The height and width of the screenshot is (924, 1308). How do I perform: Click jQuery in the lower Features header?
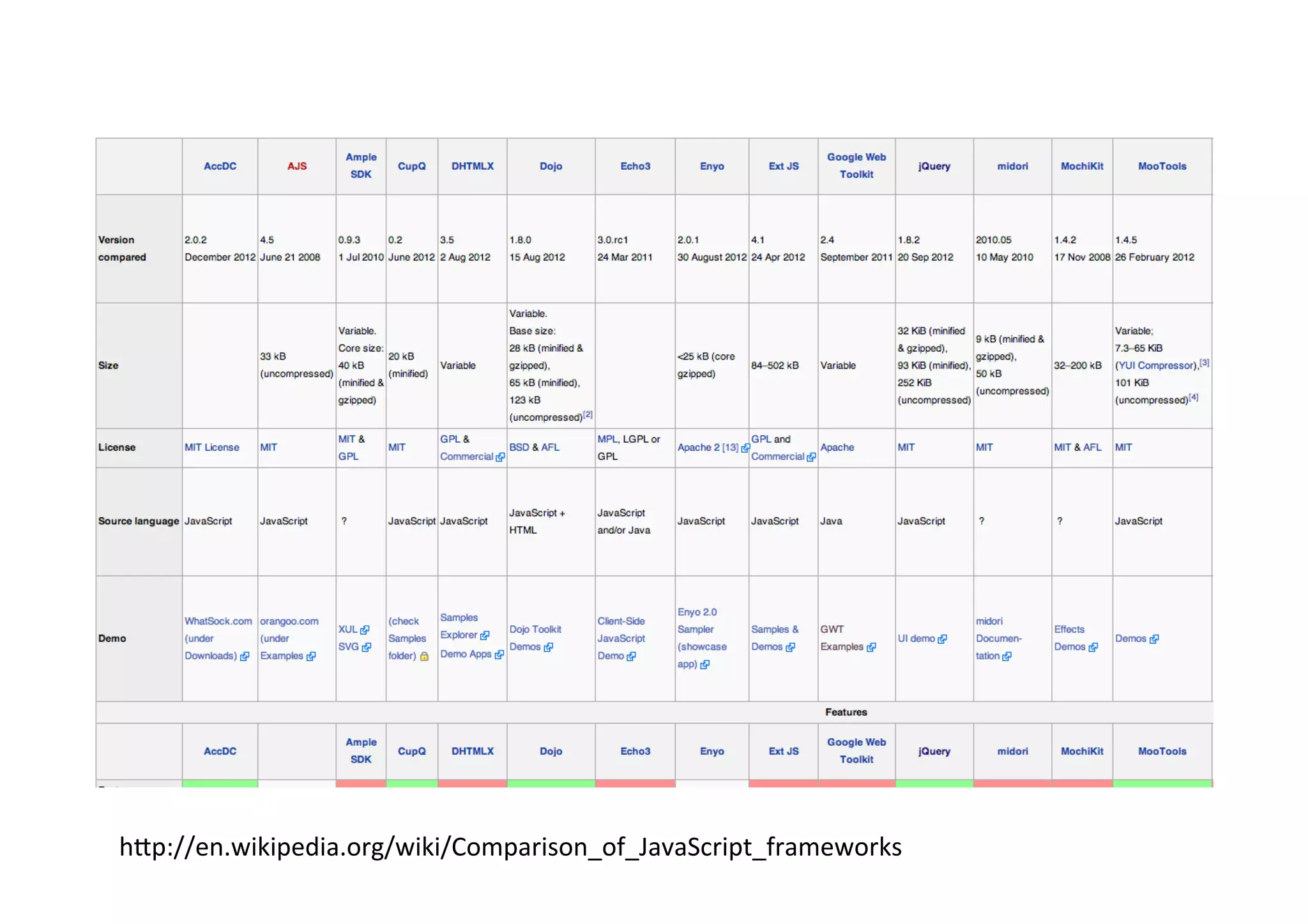pos(934,751)
